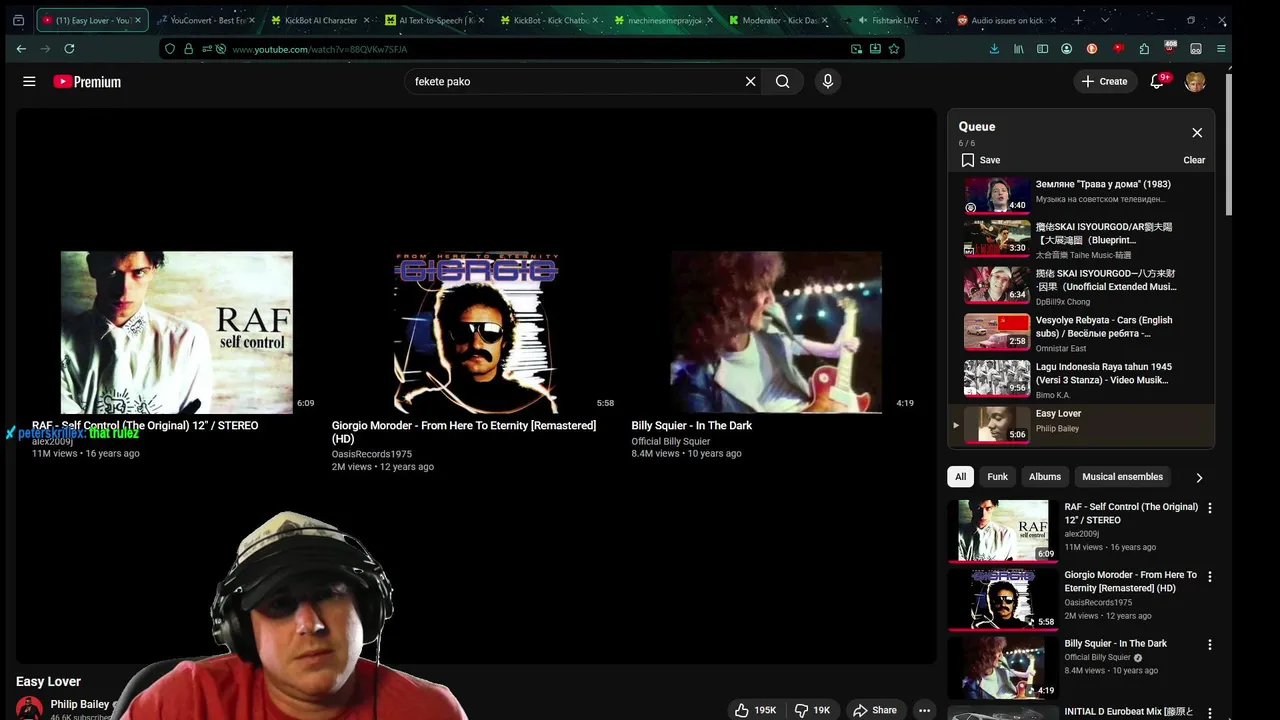Open INITIAL D Eurobeat Mix suggestion

coord(1128,712)
